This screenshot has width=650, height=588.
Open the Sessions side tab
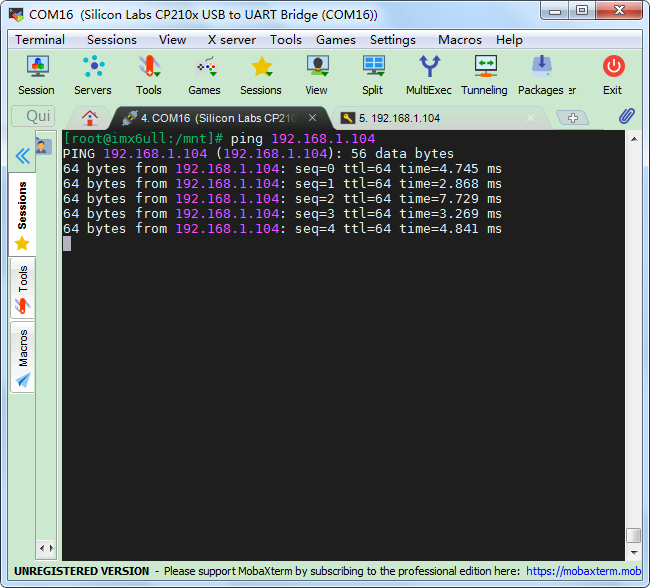pyautogui.click(x=22, y=215)
